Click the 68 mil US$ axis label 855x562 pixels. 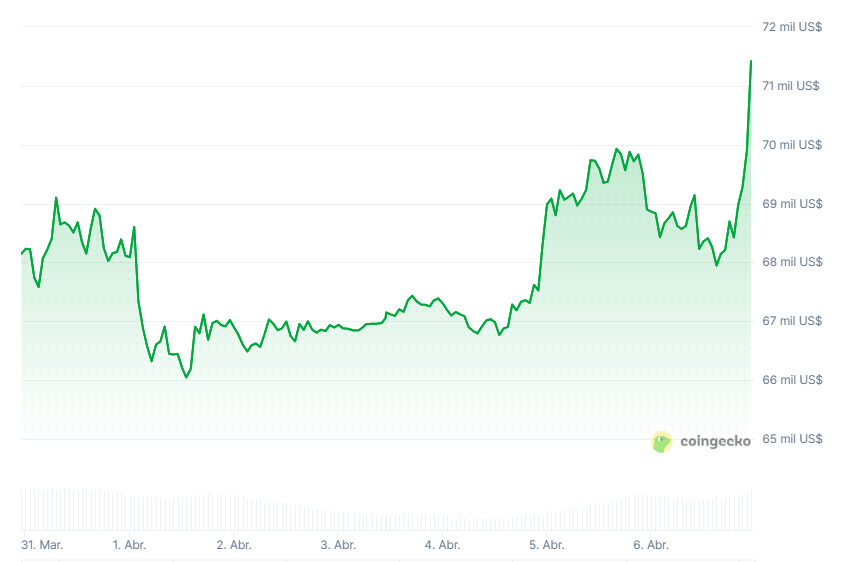tap(791, 262)
